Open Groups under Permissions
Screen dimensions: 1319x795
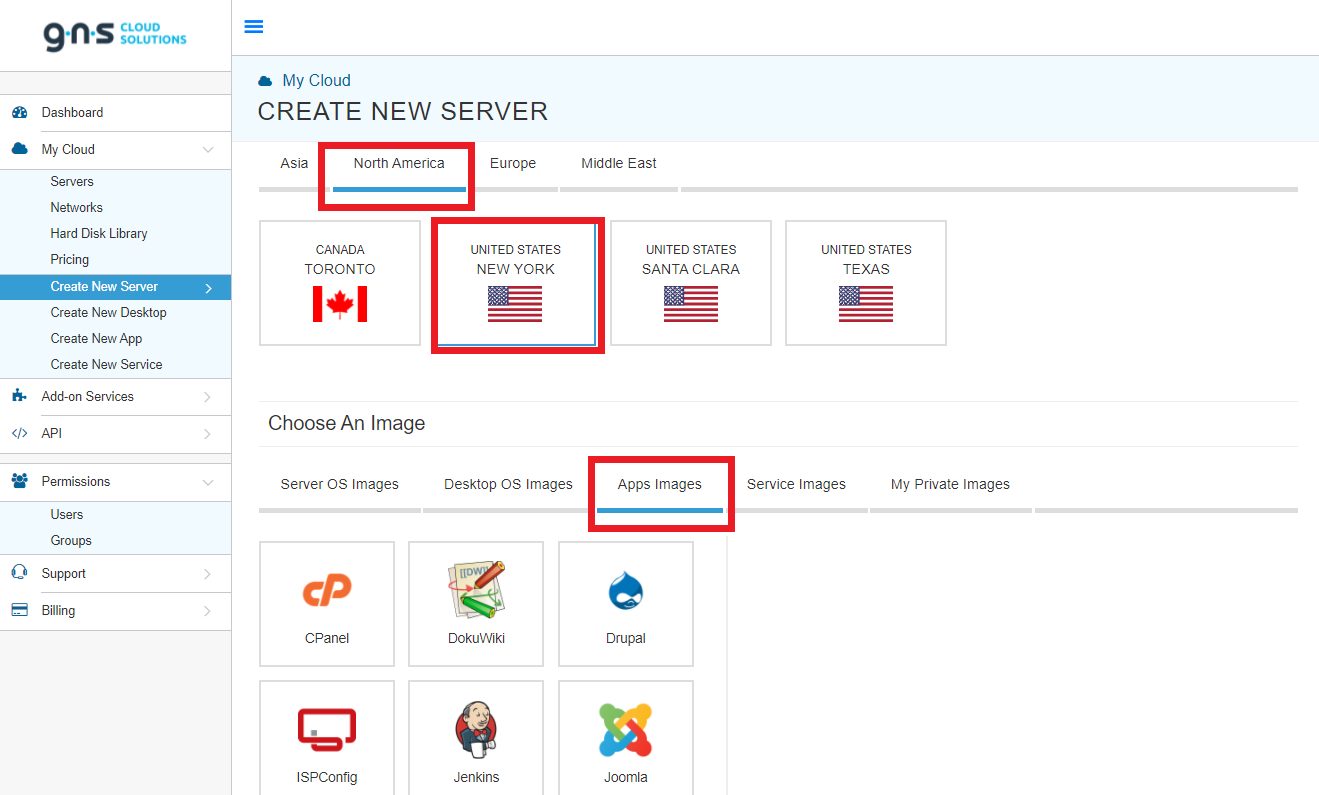click(71, 541)
